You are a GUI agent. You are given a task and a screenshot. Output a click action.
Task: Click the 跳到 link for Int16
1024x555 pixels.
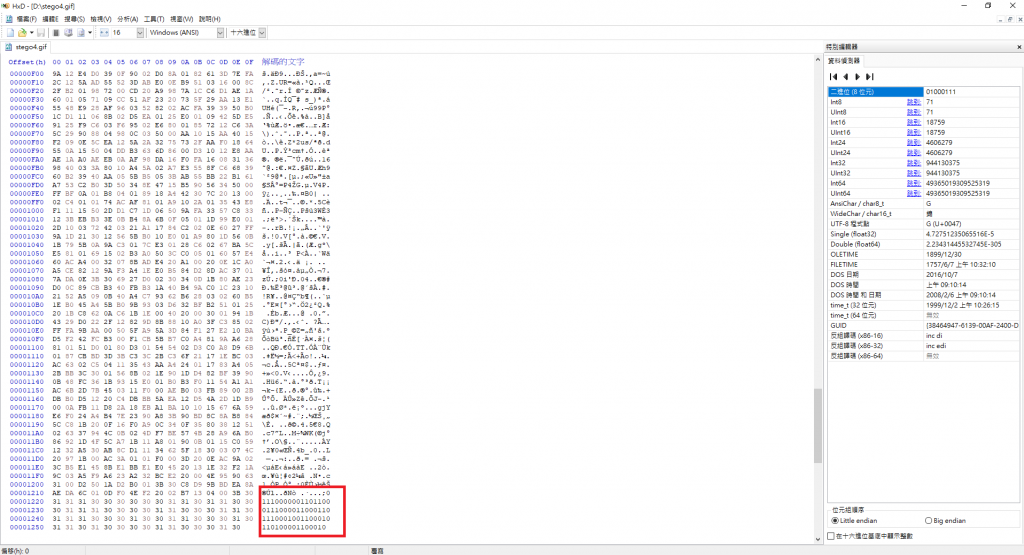pyautogui.click(x=914, y=122)
